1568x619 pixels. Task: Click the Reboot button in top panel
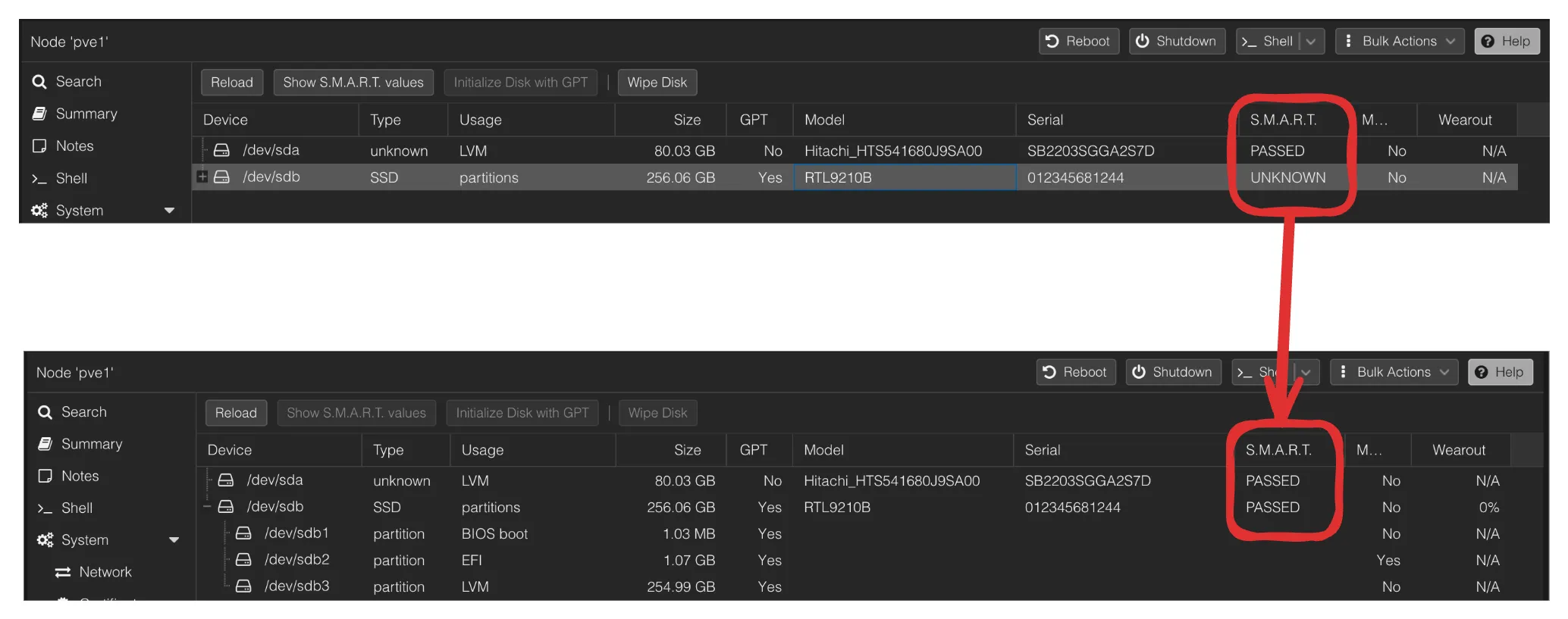point(1078,41)
